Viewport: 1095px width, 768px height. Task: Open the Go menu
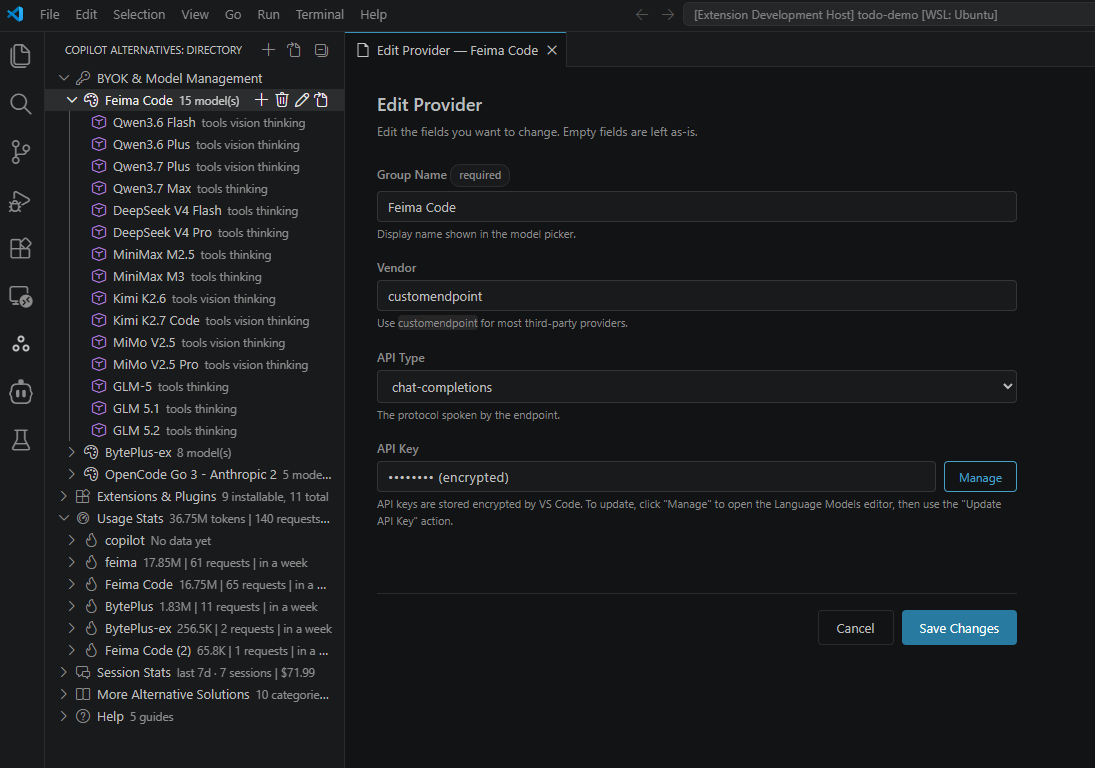tap(233, 14)
